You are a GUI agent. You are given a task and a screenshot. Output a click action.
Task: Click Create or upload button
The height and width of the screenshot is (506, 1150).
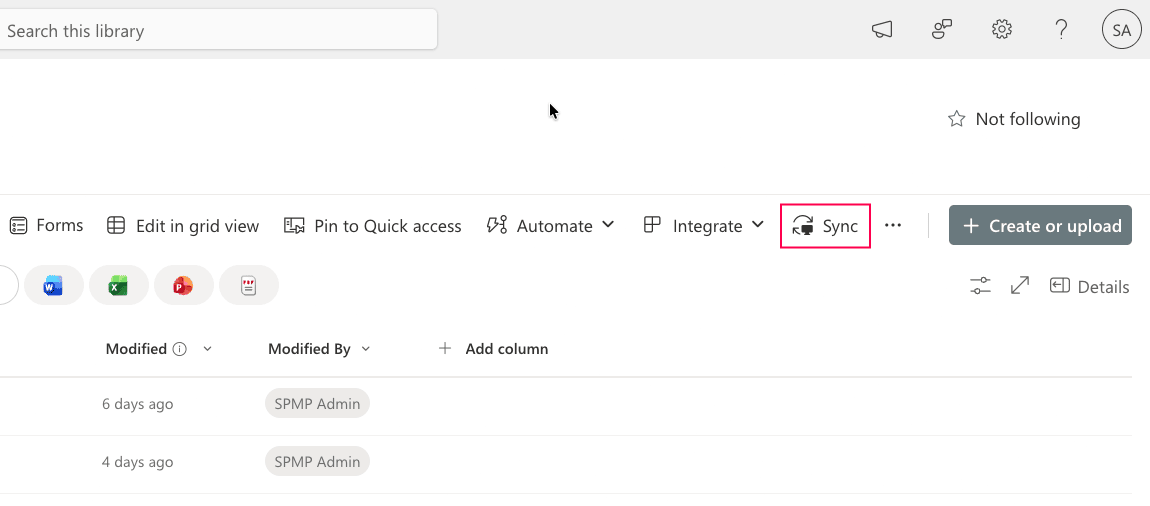tap(1040, 226)
